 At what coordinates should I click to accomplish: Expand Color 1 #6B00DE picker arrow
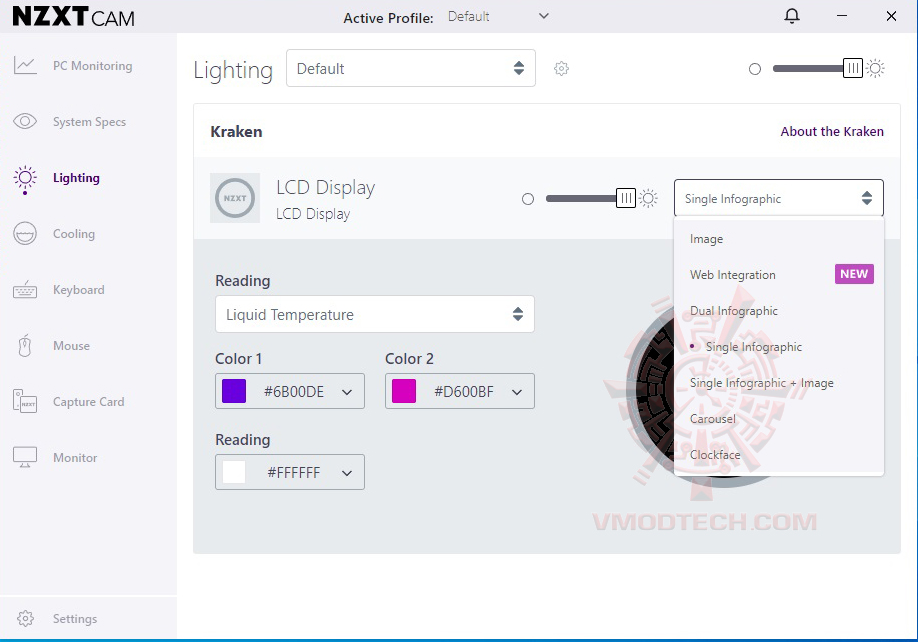(x=347, y=392)
